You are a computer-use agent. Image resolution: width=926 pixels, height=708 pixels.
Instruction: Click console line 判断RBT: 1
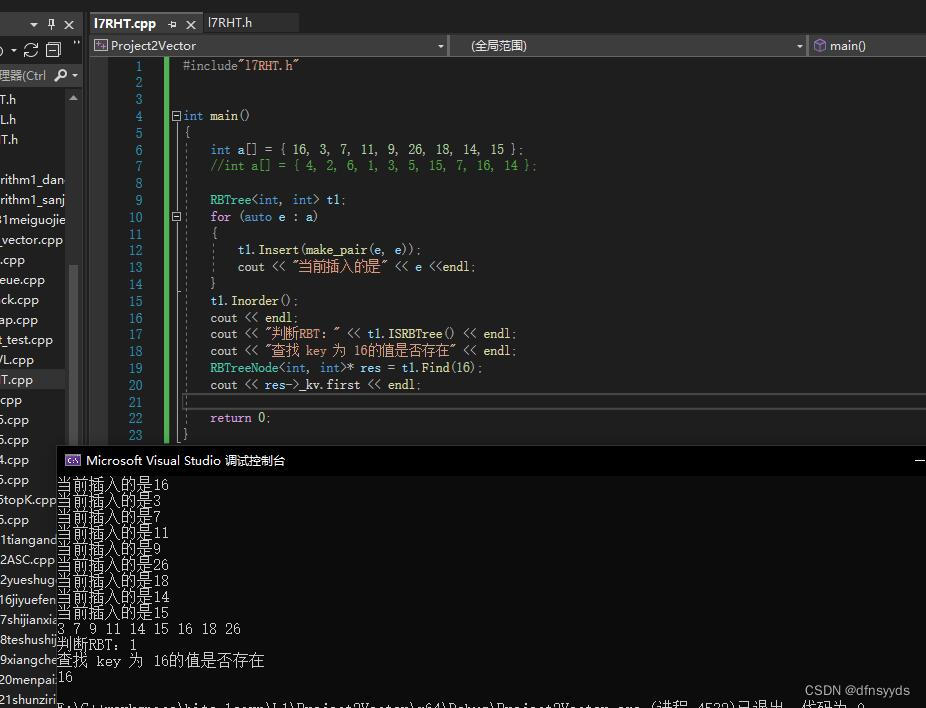tap(97, 645)
